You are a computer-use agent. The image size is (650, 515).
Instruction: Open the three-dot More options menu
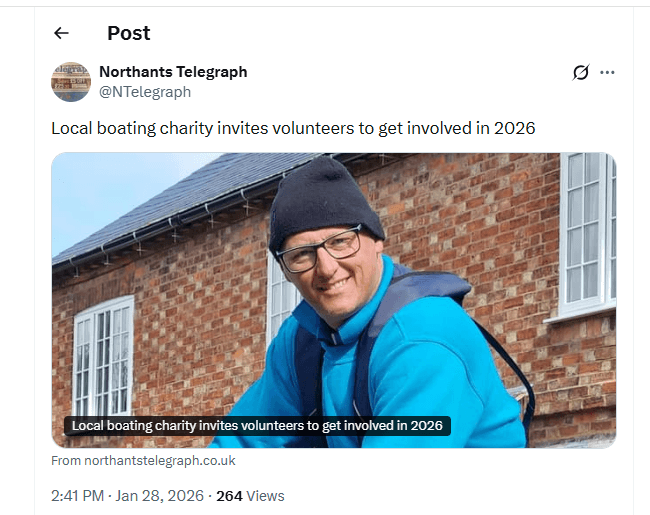pyautogui.click(x=607, y=73)
